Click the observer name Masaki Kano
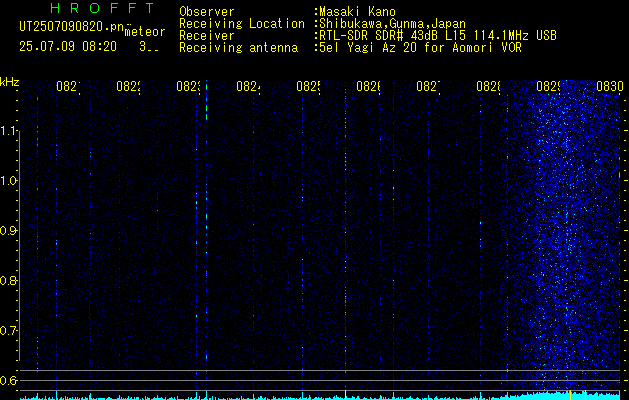629x400 pixels. coord(357,12)
